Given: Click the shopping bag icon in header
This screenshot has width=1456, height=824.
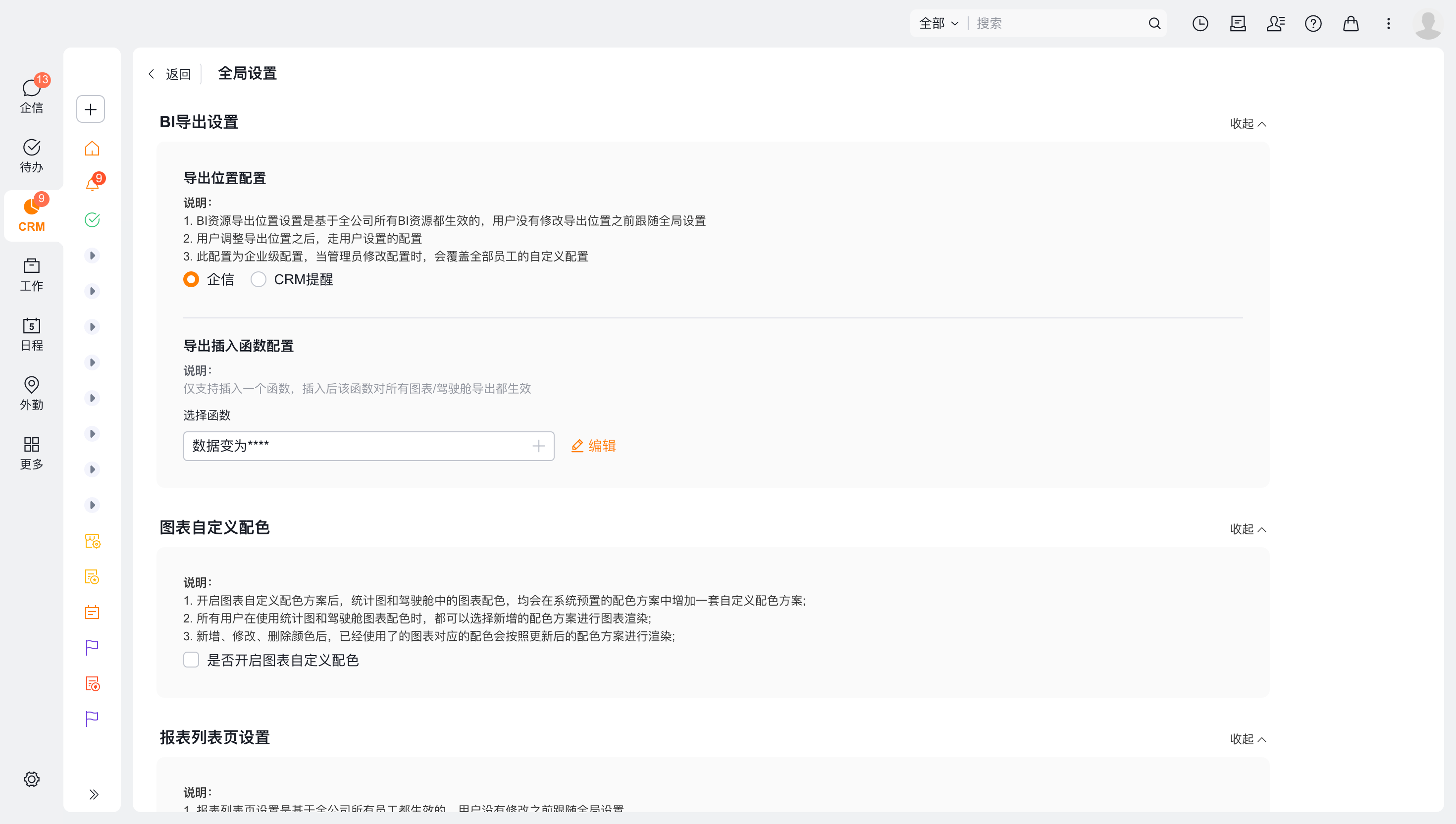Looking at the screenshot, I should pyautogui.click(x=1351, y=23).
